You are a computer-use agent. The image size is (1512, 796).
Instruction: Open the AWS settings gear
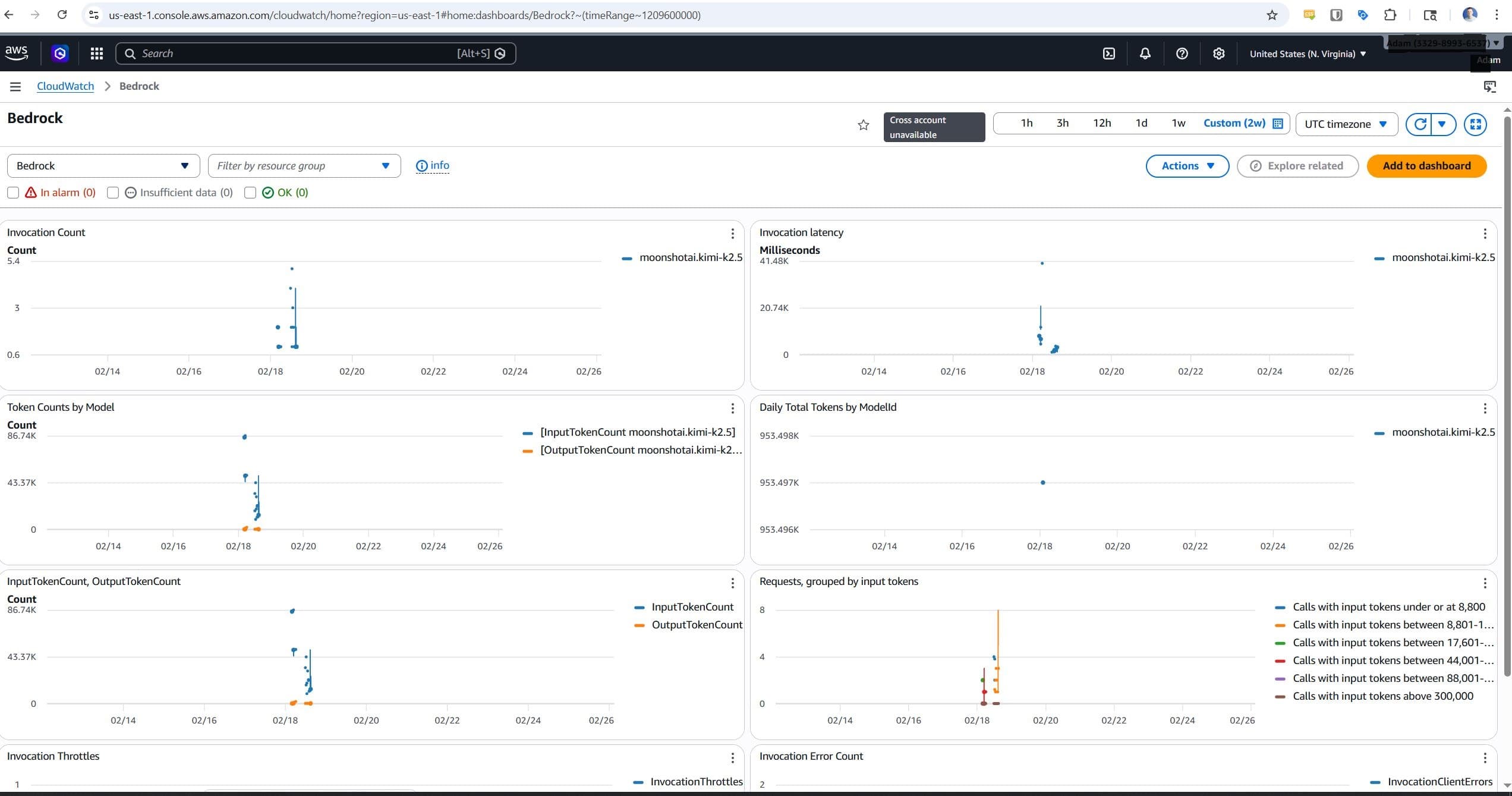click(x=1218, y=54)
